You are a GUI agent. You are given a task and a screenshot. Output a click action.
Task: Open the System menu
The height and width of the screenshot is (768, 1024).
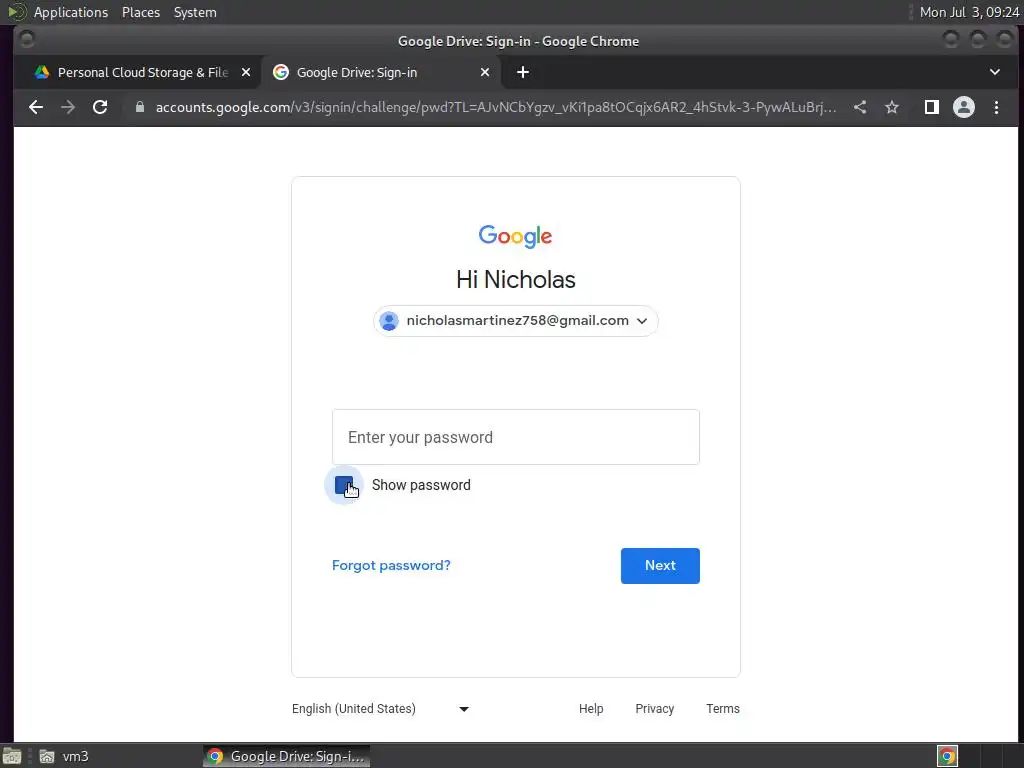(x=195, y=12)
